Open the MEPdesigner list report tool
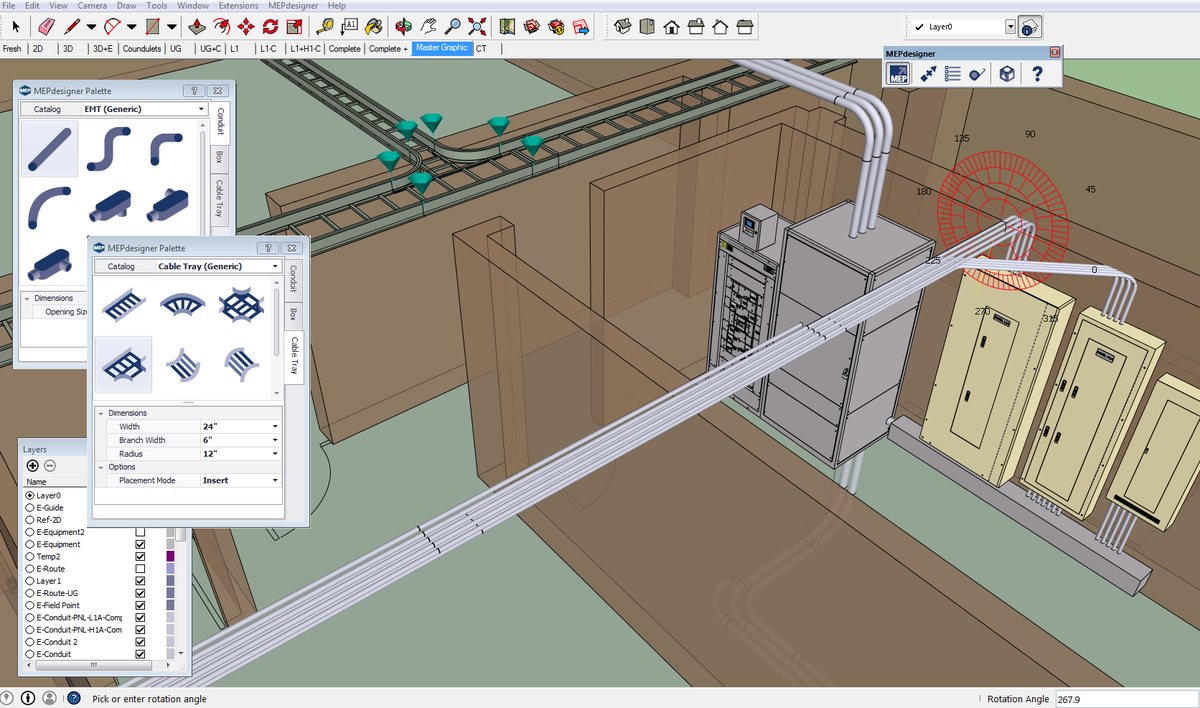Viewport: 1200px width, 708px height. pyautogui.click(x=952, y=73)
